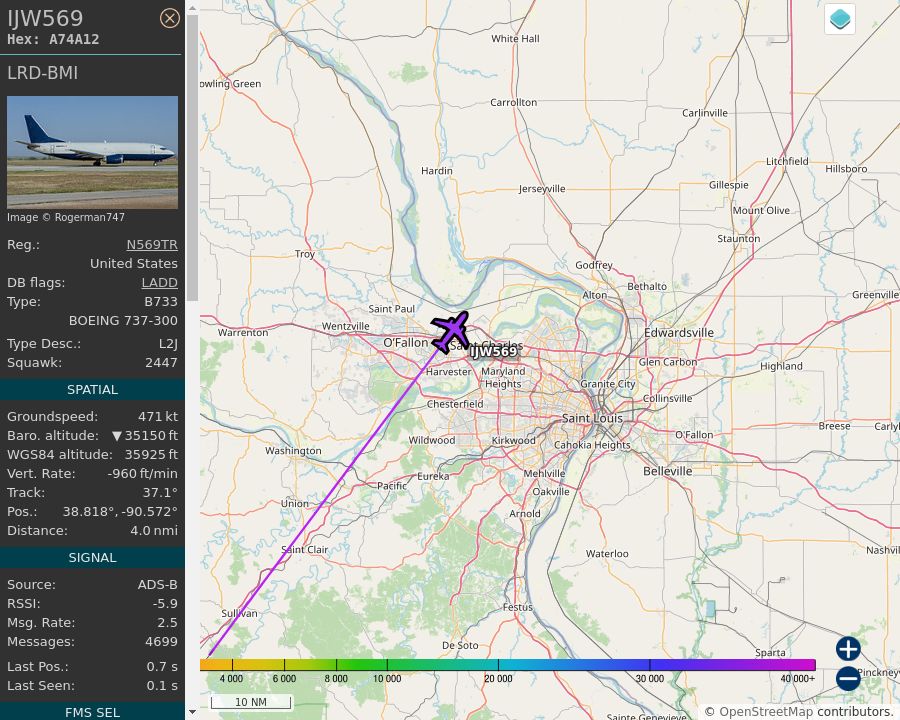Select the IJW569 aircraft icon on map
Viewport: 900px width, 720px height.
click(x=451, y=332)
